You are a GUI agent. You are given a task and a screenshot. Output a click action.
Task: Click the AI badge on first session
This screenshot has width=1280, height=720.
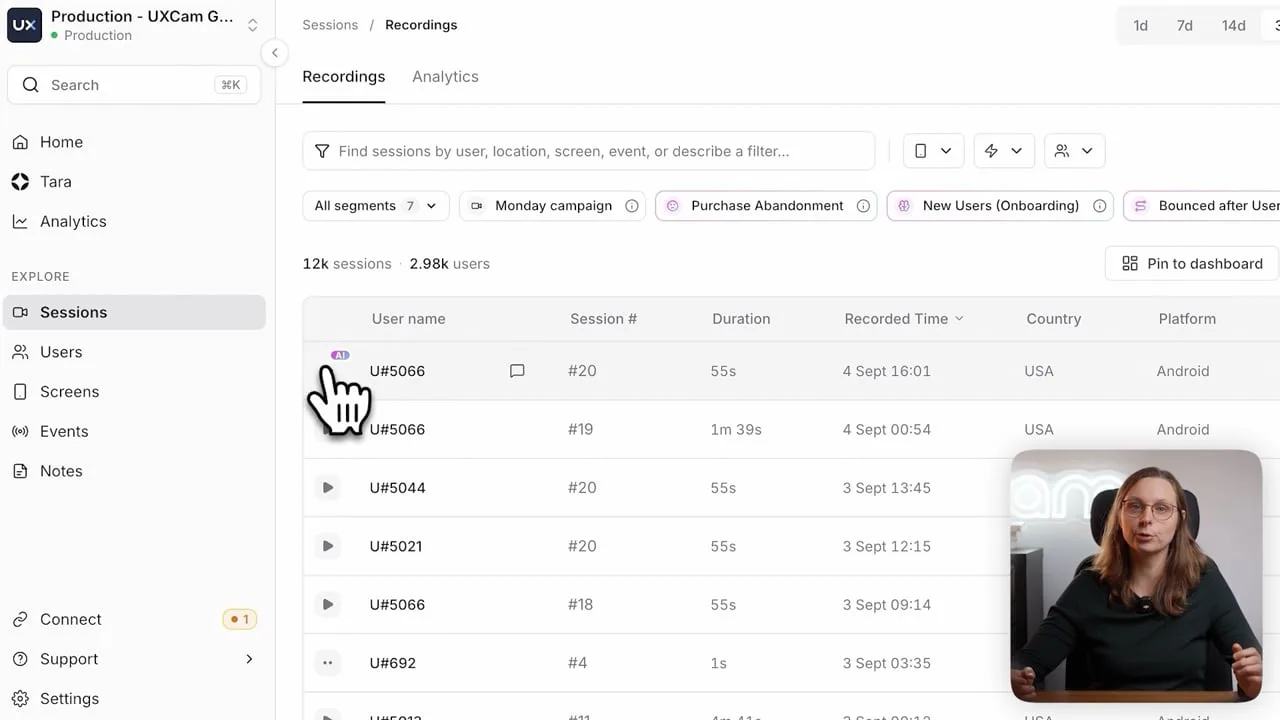coord(340,355)
